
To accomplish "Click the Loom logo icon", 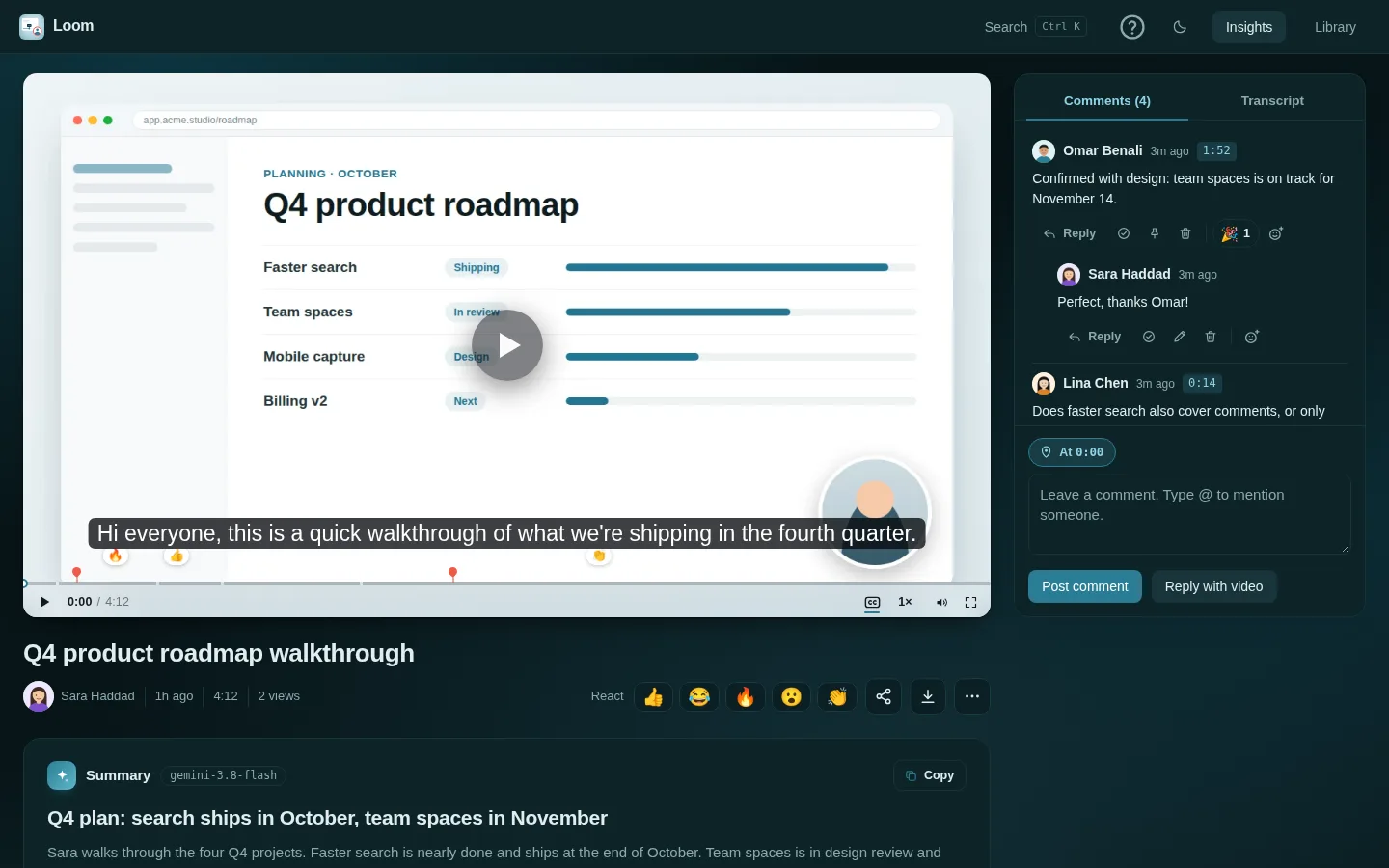I will click(32, 27).
